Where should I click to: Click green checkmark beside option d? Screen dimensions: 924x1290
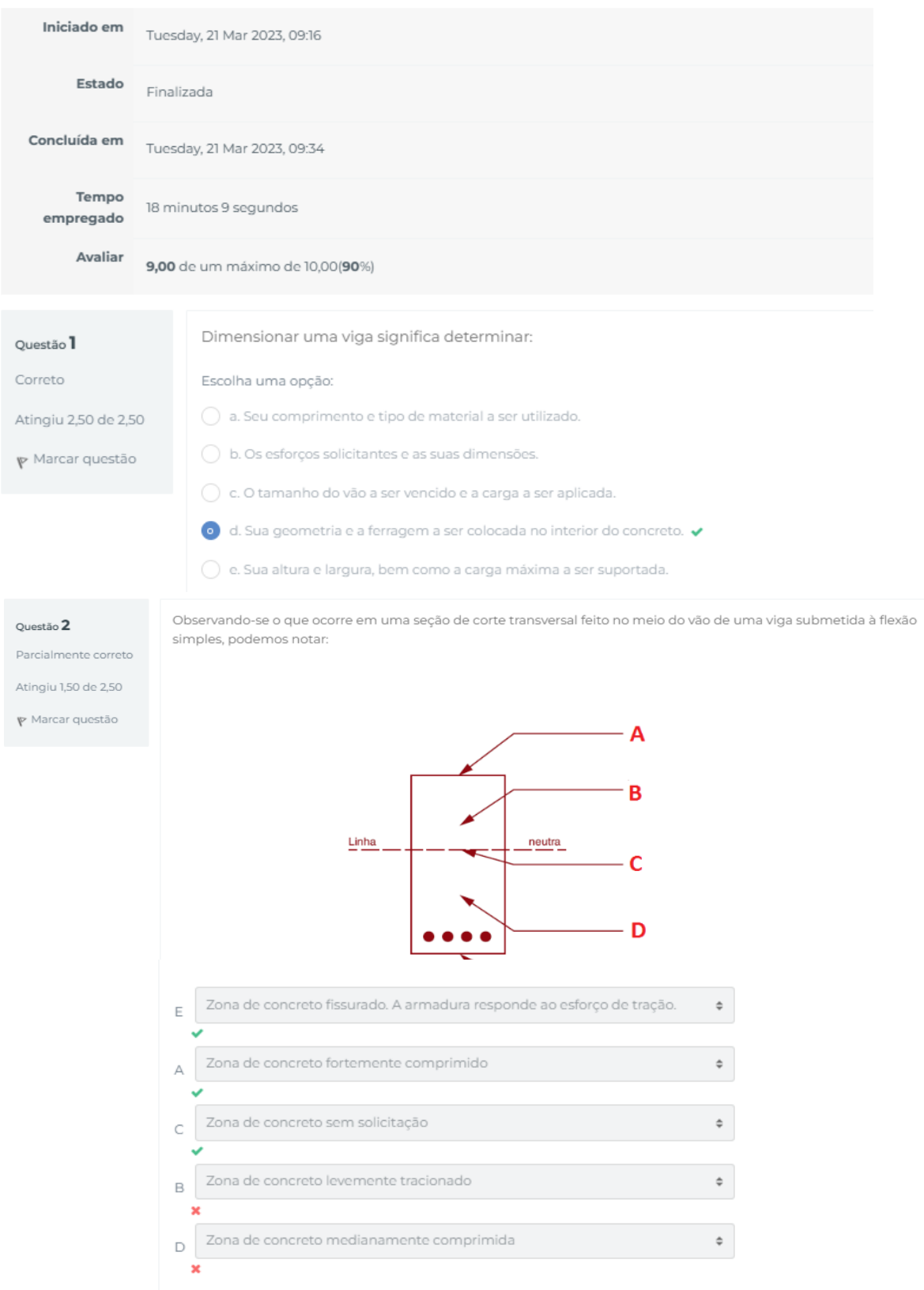[x=696, y=532]
